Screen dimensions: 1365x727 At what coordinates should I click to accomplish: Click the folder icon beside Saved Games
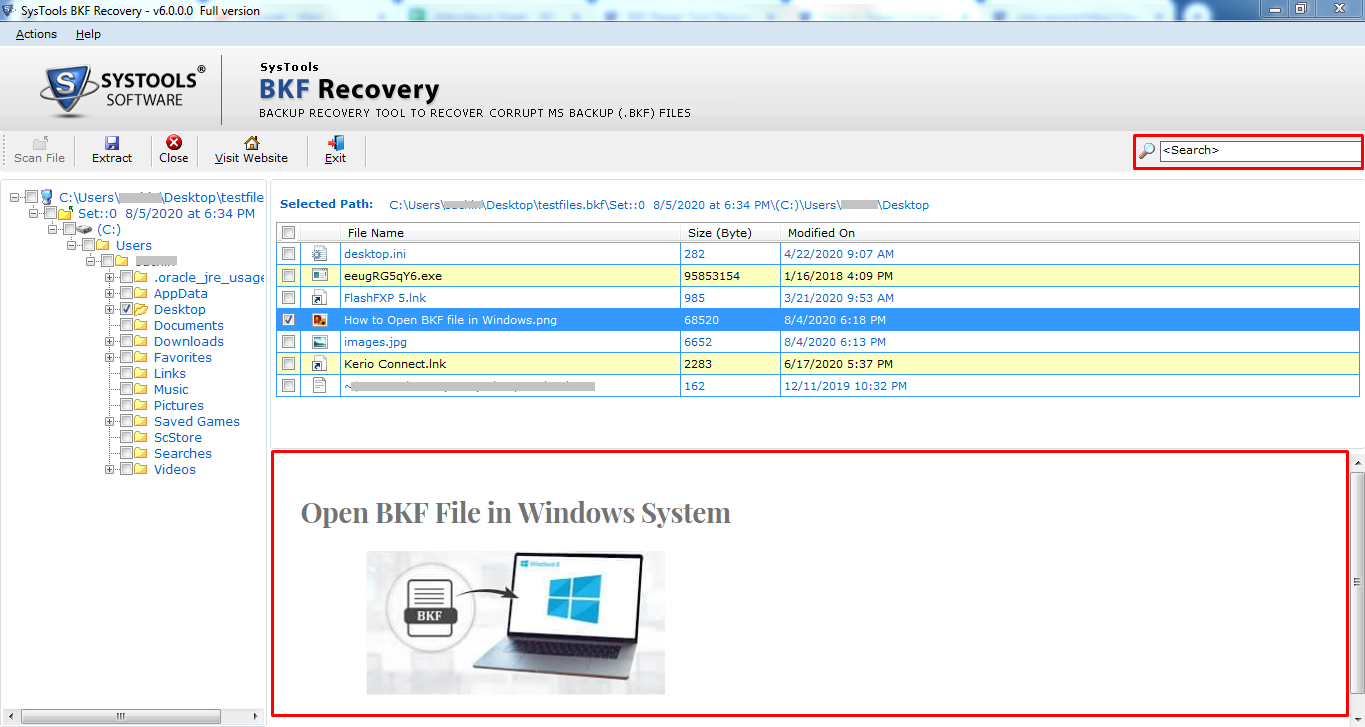142,421
